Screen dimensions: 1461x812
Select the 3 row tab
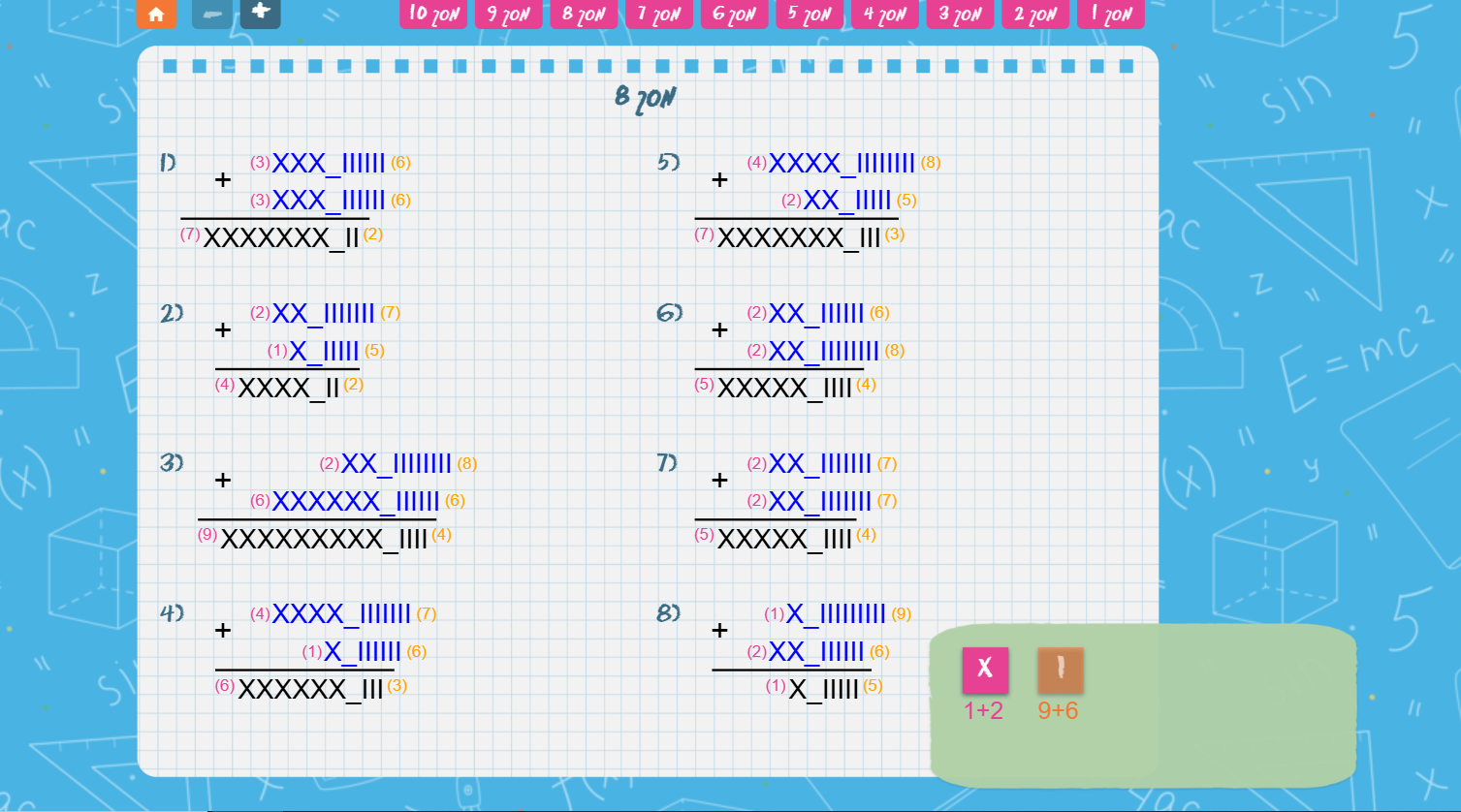pyautogui.click(x=960, y=14)
